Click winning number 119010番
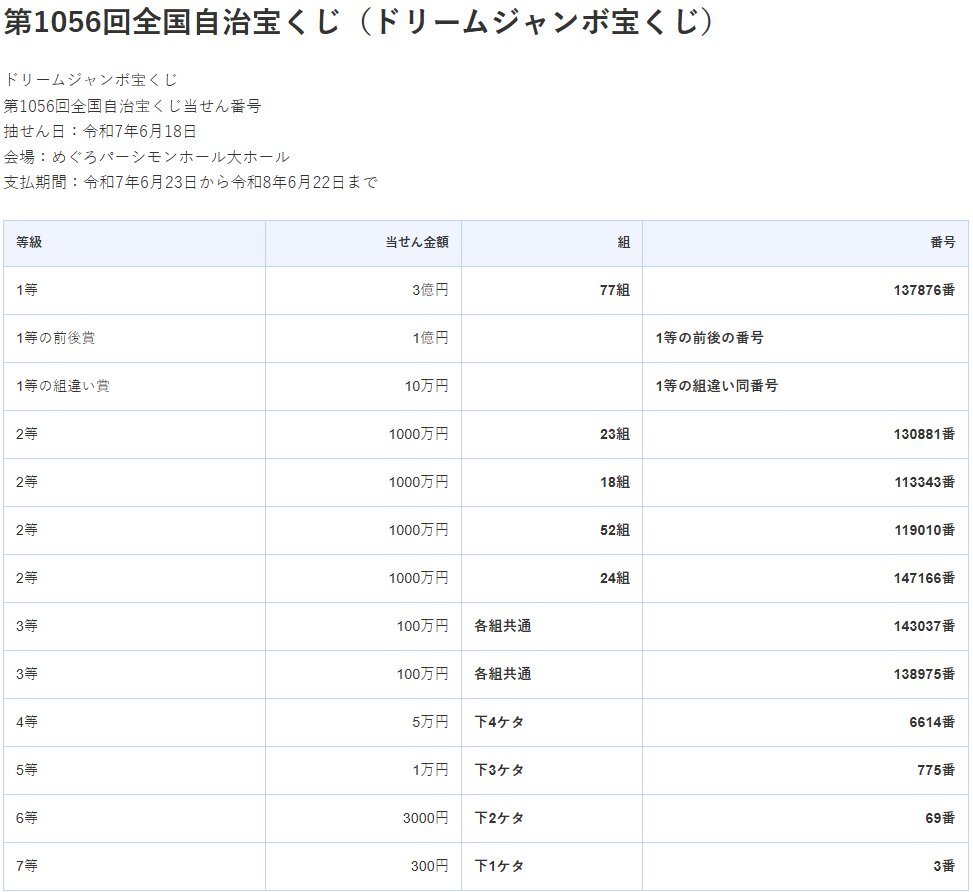The height and width of the screenshot is (892, 973). pos(924,529)
